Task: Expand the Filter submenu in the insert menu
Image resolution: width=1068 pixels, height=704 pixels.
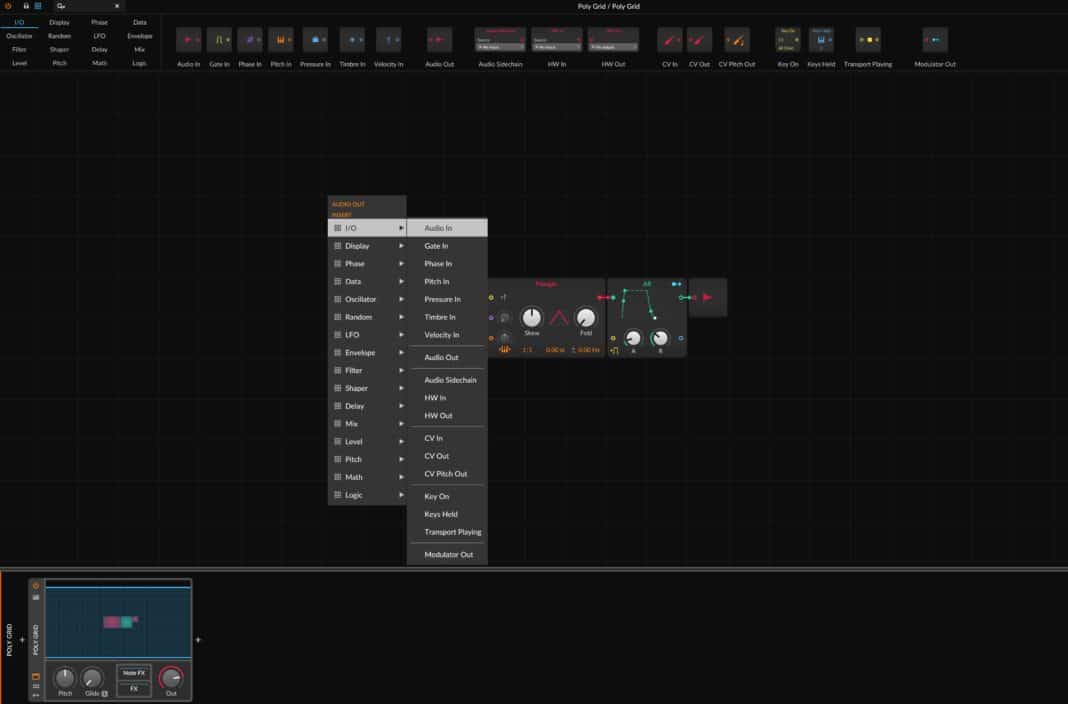Action: [x=367, y=370]
